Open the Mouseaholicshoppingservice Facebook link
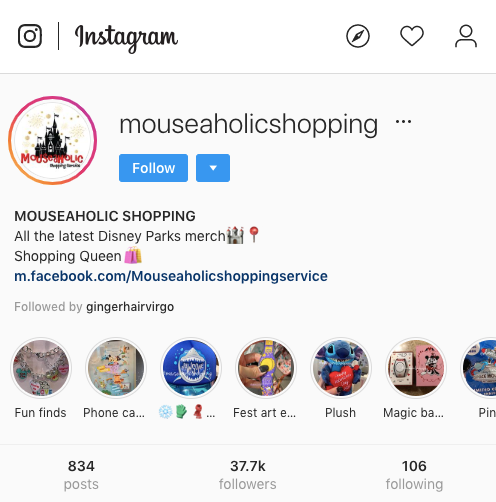Screen dimensions: 496x502 point(171,276)
